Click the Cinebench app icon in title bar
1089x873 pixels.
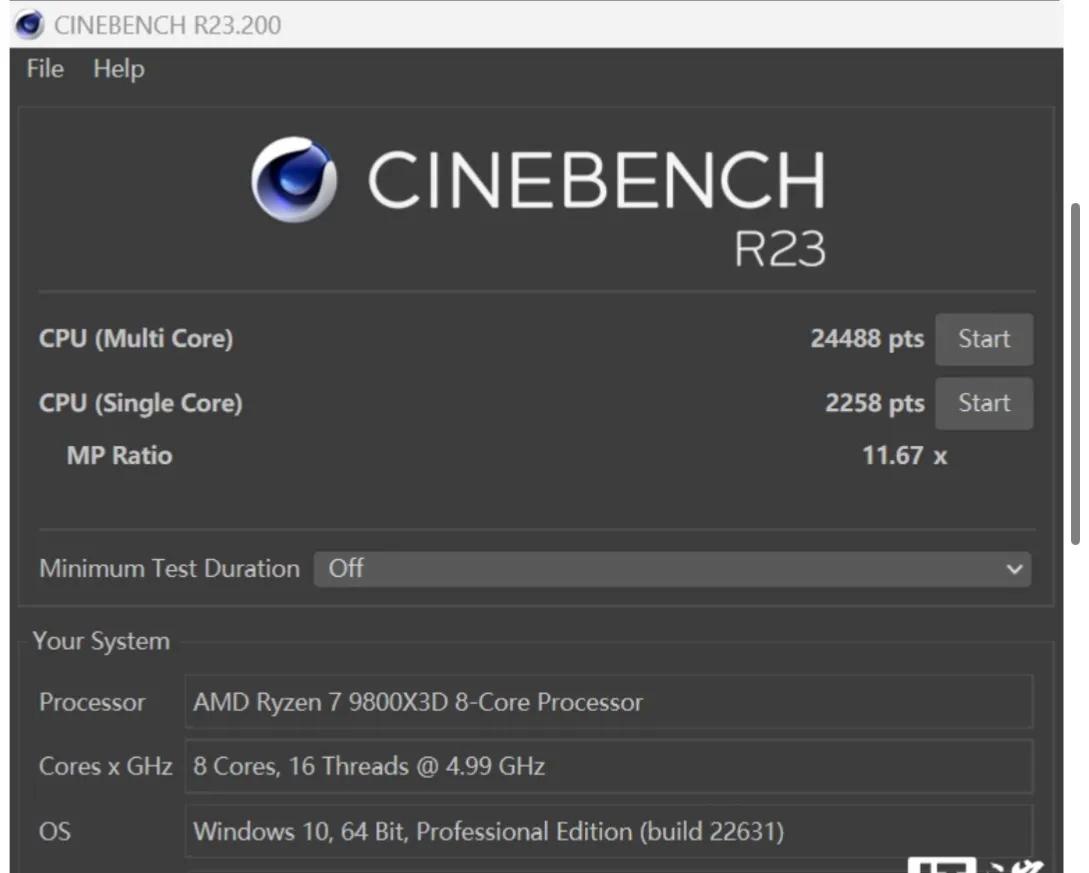coord(29,25)
